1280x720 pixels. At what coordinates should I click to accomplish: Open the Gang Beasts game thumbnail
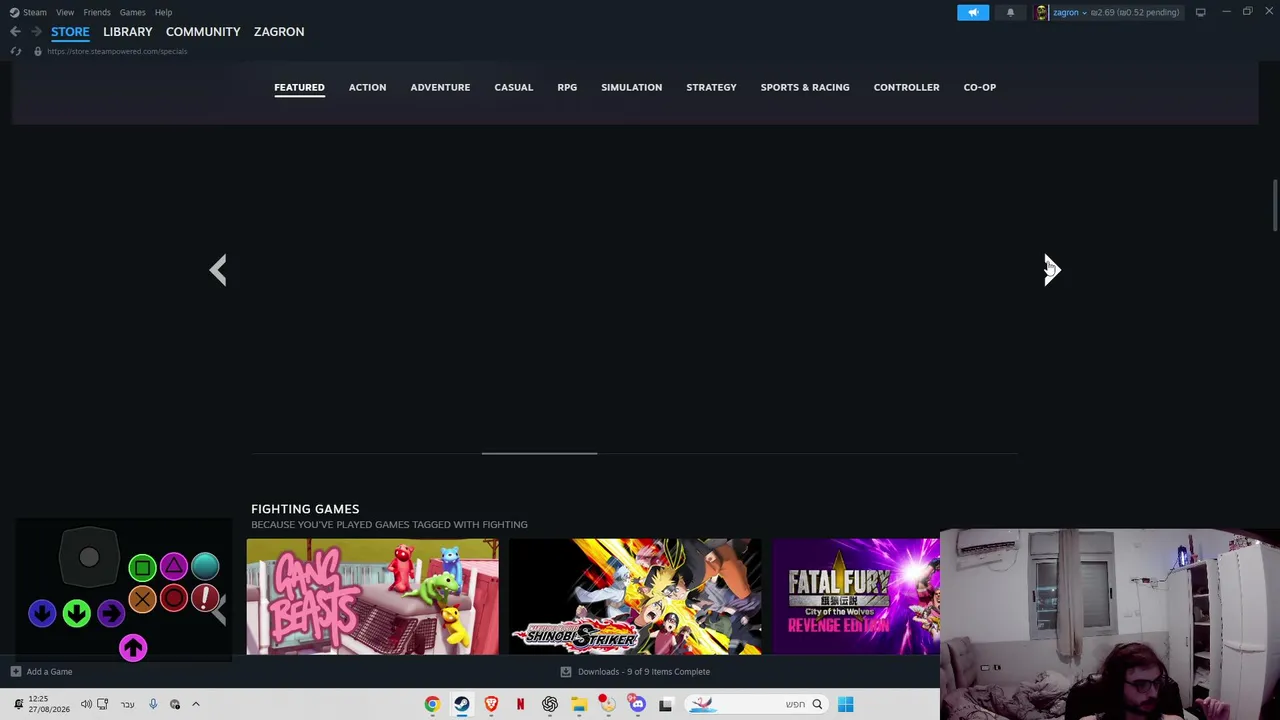(x=372, y=597)
